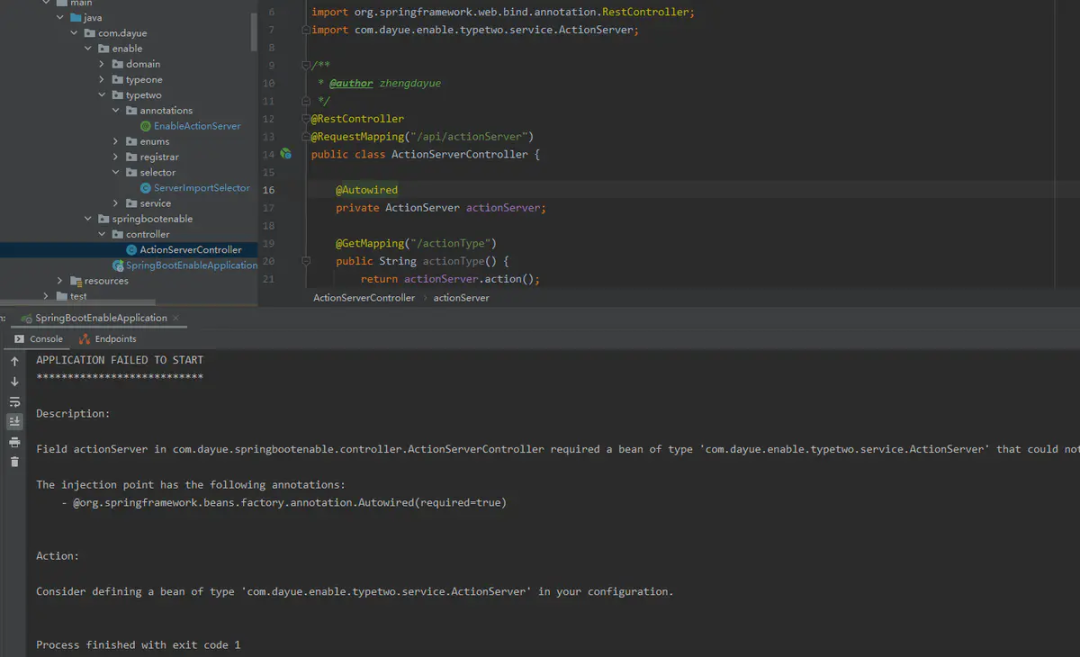Click the console Scroll Down arrow icon
This screenshot has width=1080, height=657.
[x=14, y=382]
